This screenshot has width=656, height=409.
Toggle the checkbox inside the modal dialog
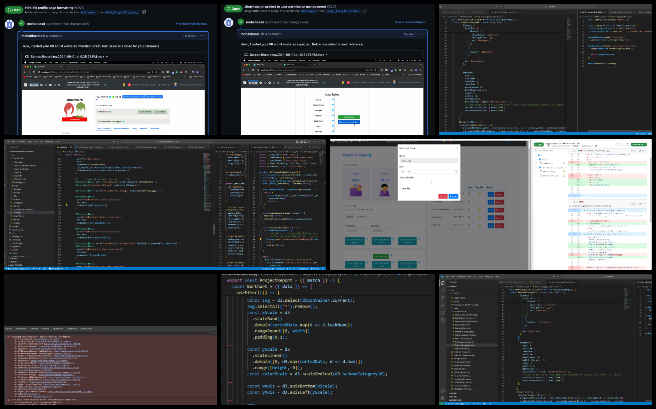pos(402,186)
